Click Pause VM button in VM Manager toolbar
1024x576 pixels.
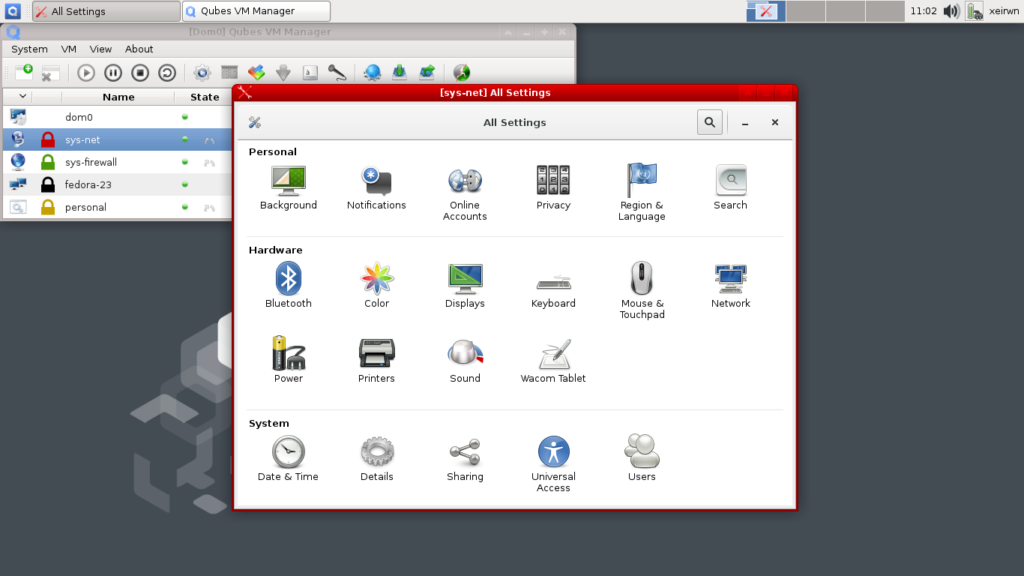113,72
